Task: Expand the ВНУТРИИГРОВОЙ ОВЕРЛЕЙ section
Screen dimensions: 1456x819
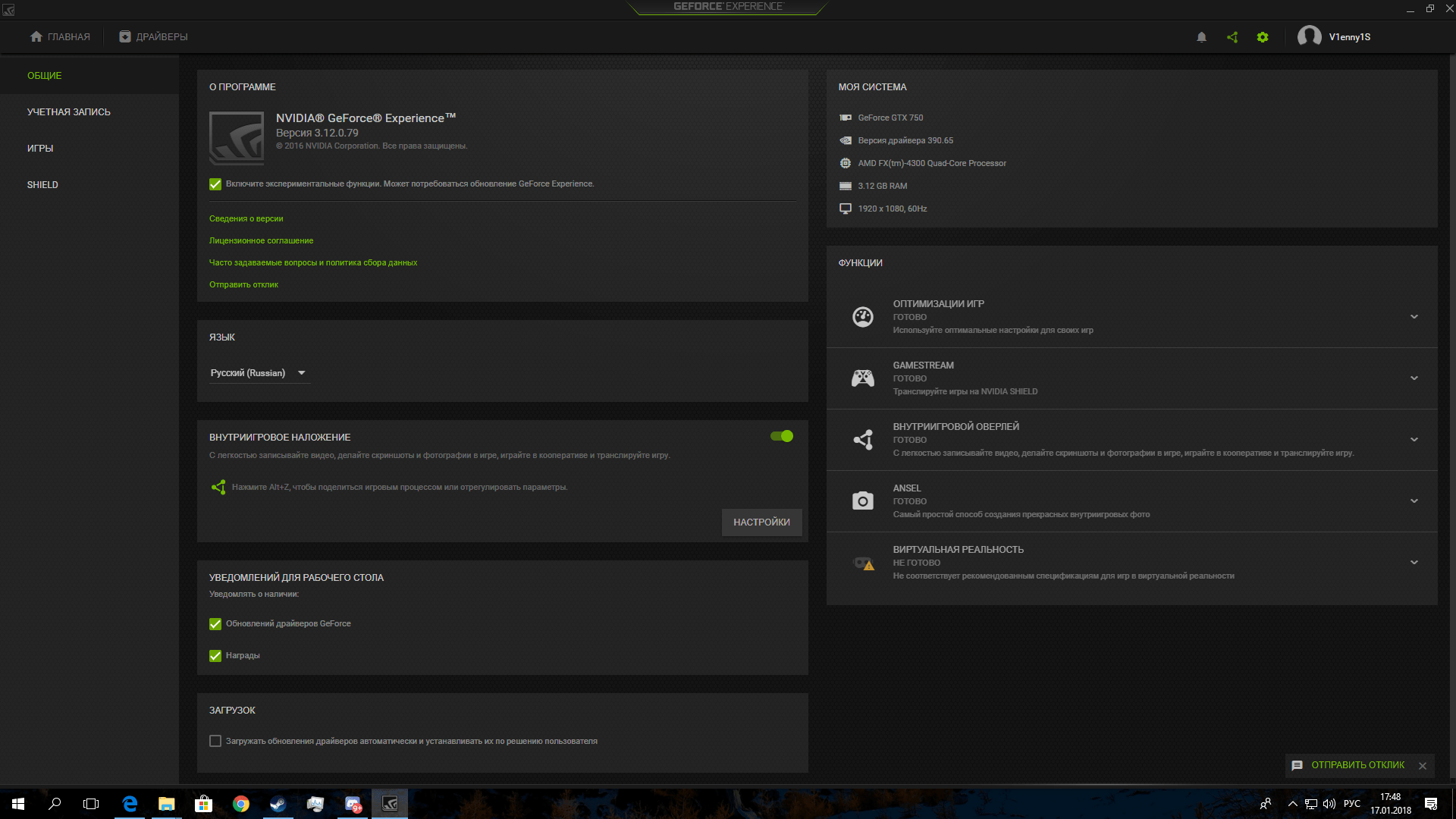Action: (1414, 440)
